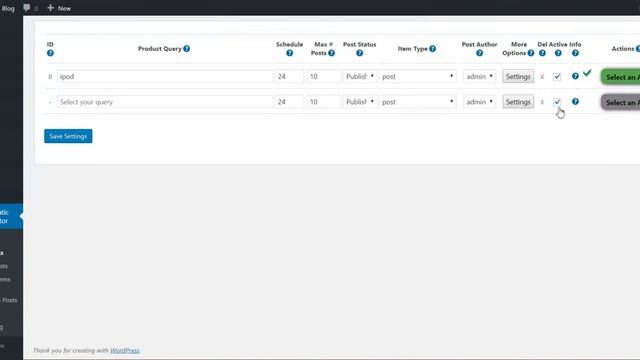Open Post Author dropdown in ipod row

pos(479,76)
